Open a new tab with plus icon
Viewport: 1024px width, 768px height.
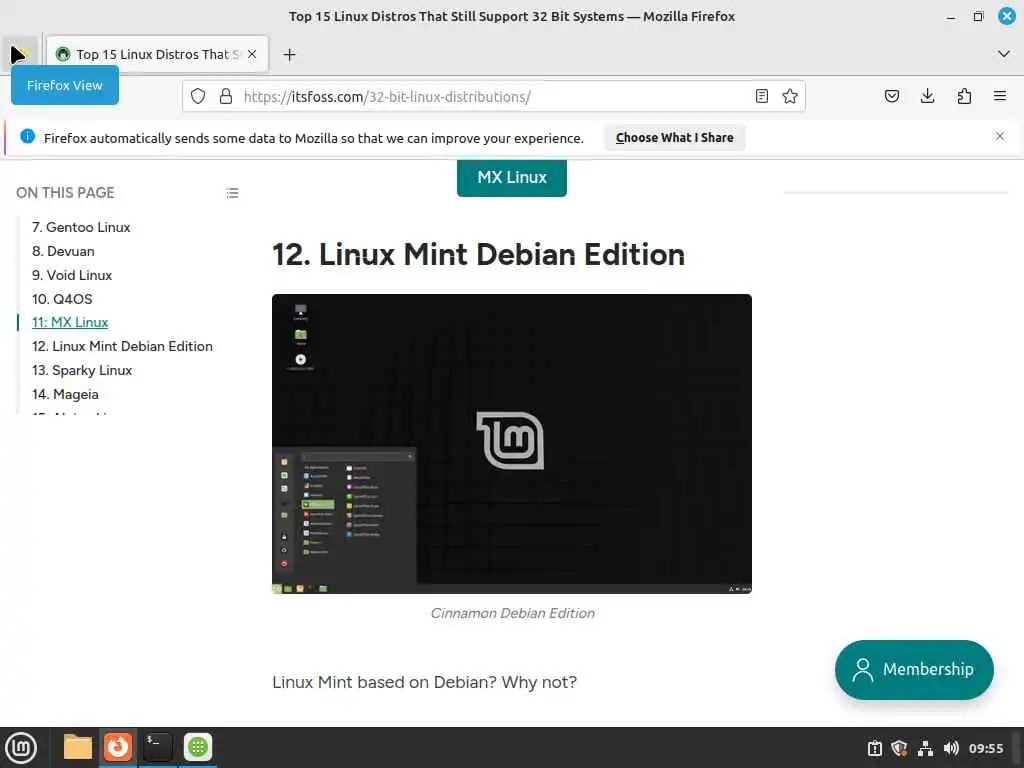click(289, 54)
